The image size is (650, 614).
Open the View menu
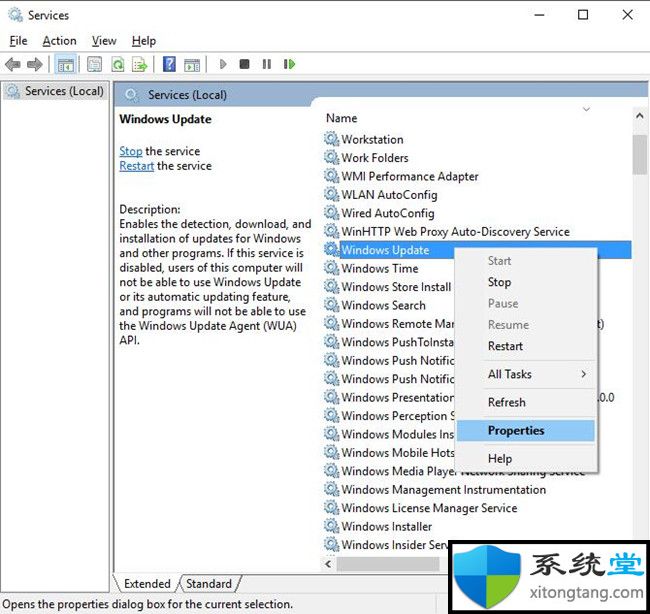point(104,41)
